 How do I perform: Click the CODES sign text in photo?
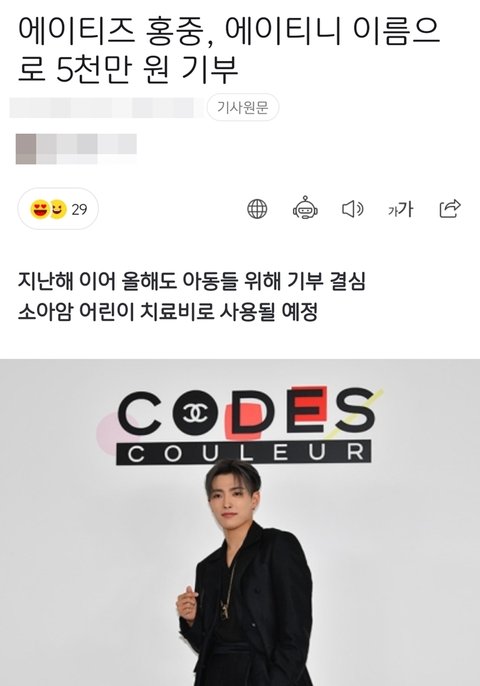coord(246,411)
